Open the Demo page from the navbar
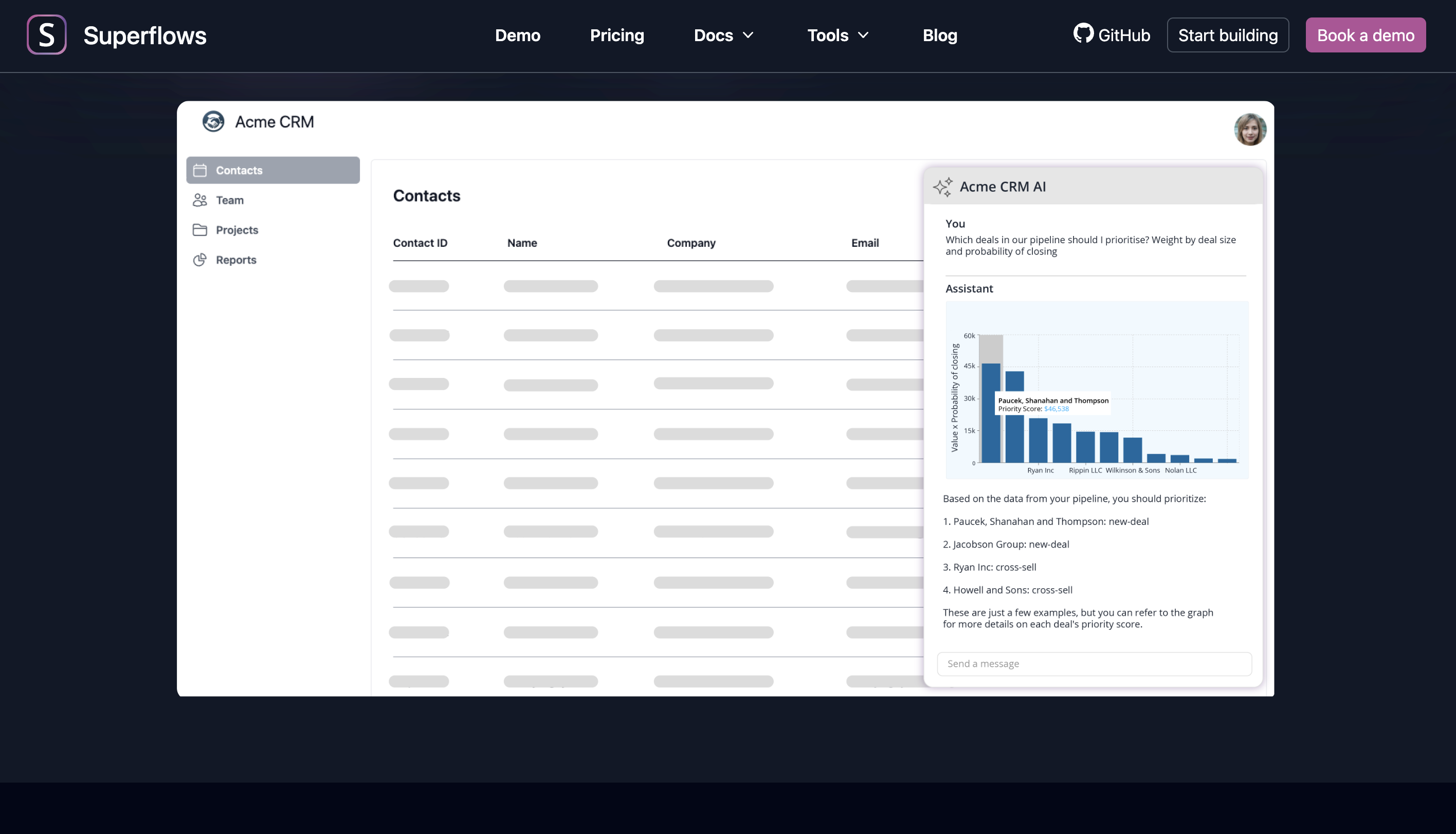Image resolution: width=1456 pixels, height=834 pixels. 517,35
